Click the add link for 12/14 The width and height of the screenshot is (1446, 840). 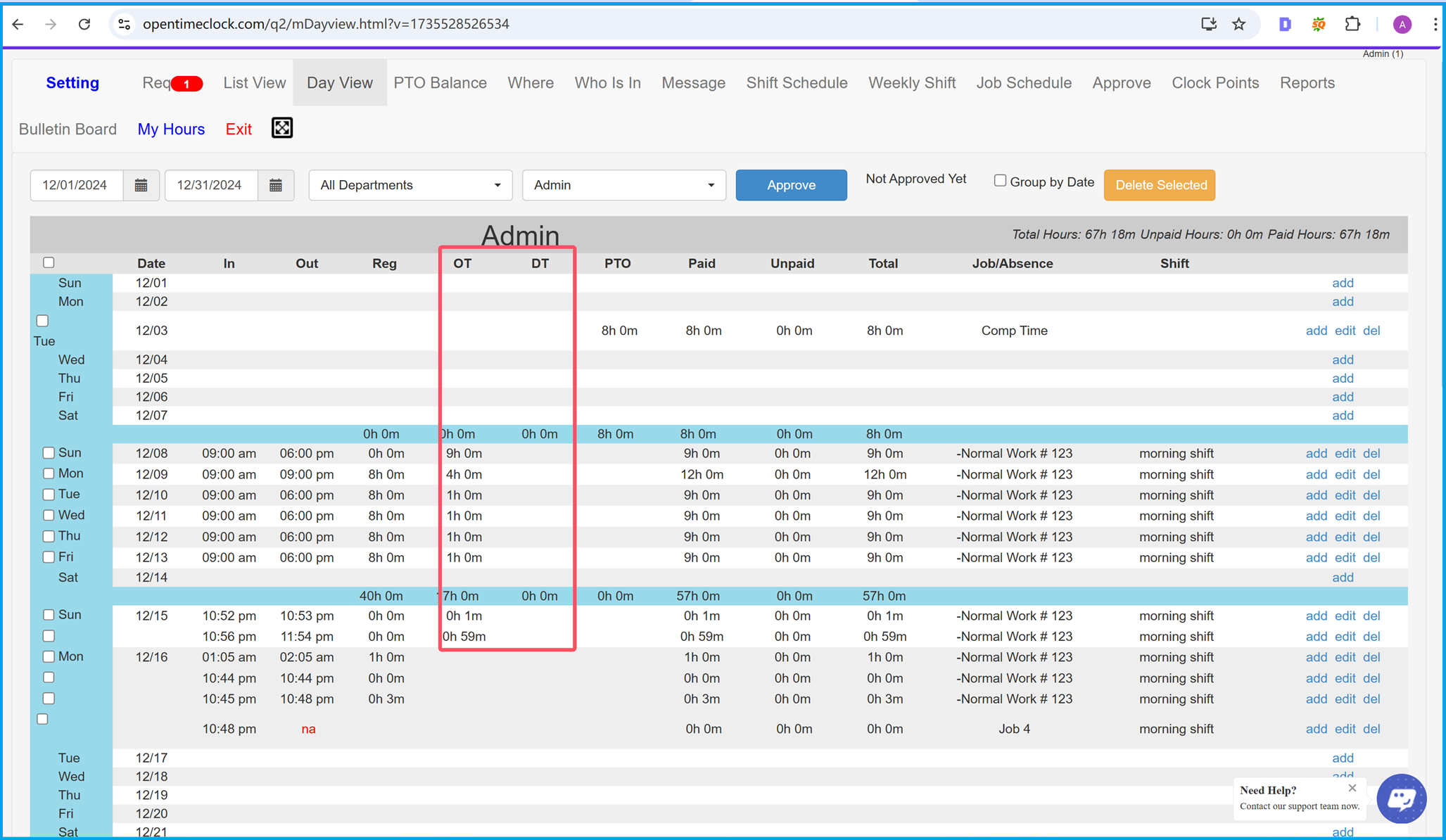pyautogui.click(x=1341, y=577)
